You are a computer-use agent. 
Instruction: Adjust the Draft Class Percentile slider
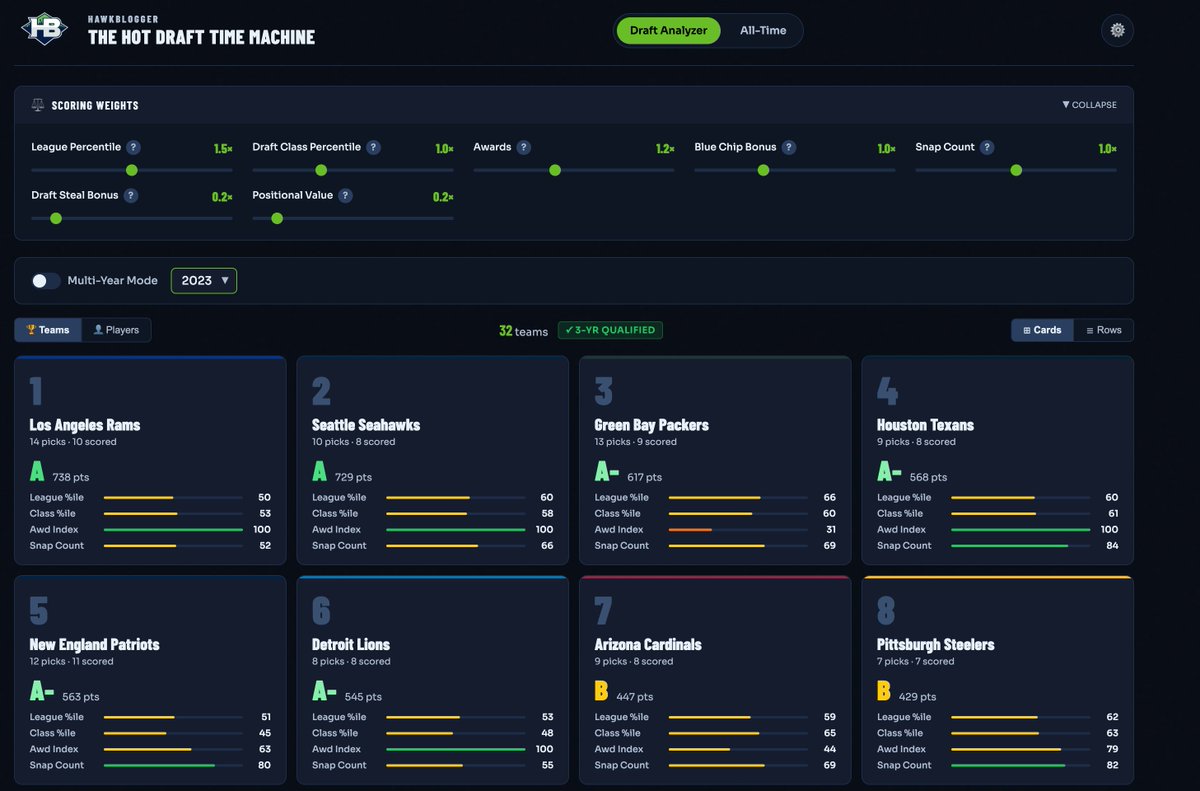pyautogui.click(x=352, y=170)
